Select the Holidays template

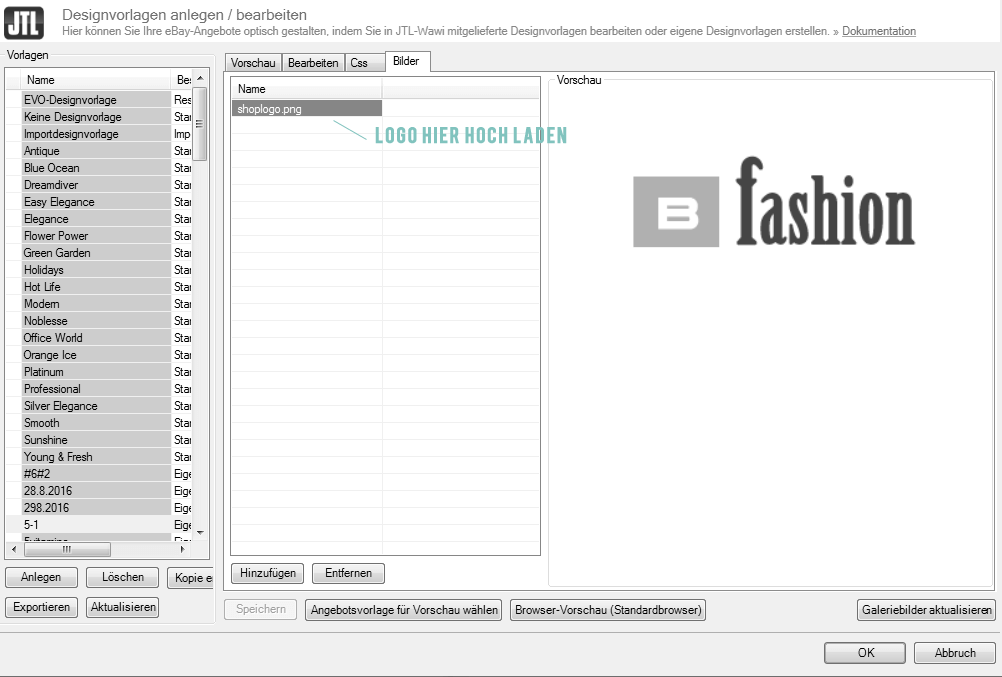[x=96, y=270]
